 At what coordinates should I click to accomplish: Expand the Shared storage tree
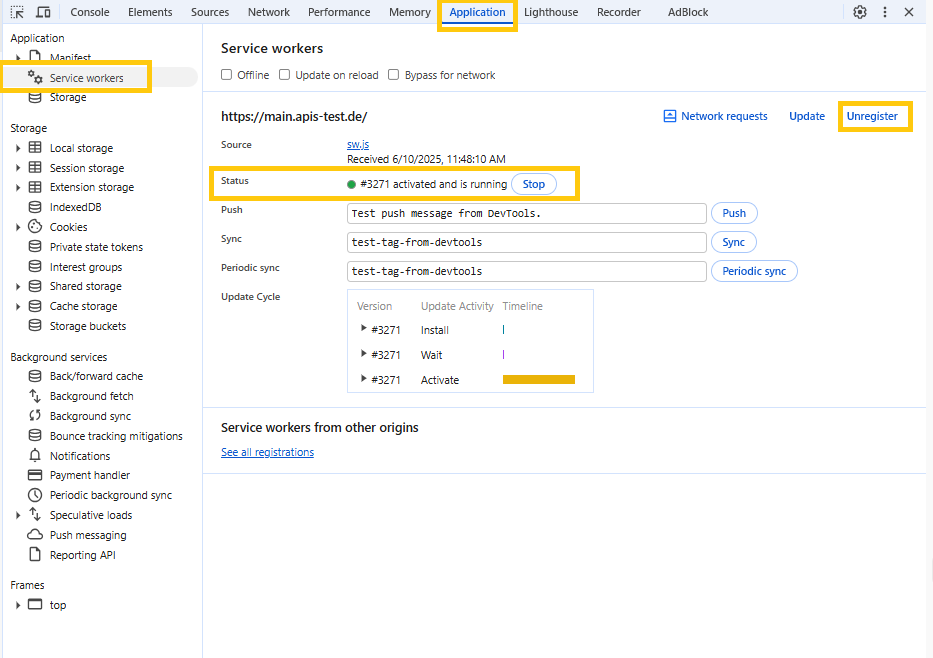(18, 287)
